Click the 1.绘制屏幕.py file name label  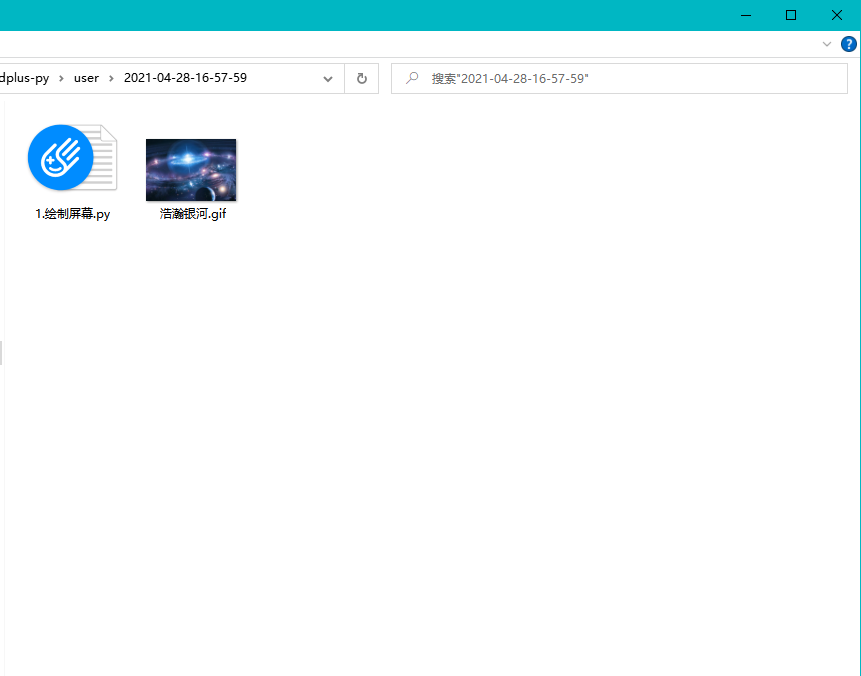coord(72,214)
